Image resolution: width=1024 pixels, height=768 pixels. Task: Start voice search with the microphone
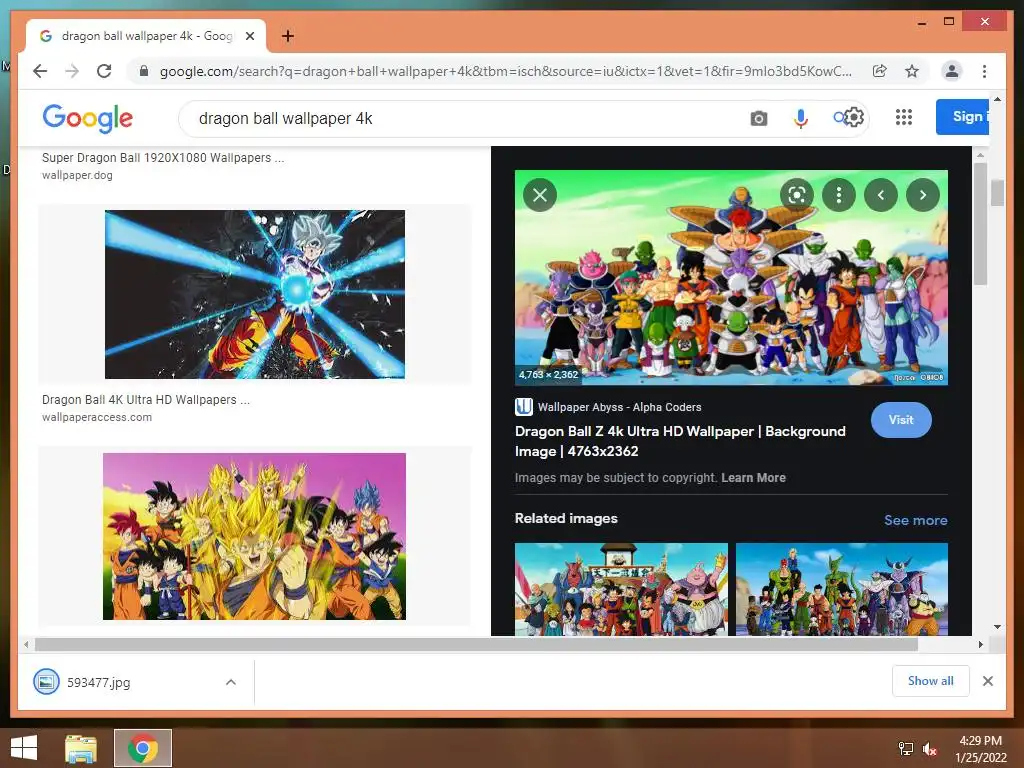click(800, 118)
